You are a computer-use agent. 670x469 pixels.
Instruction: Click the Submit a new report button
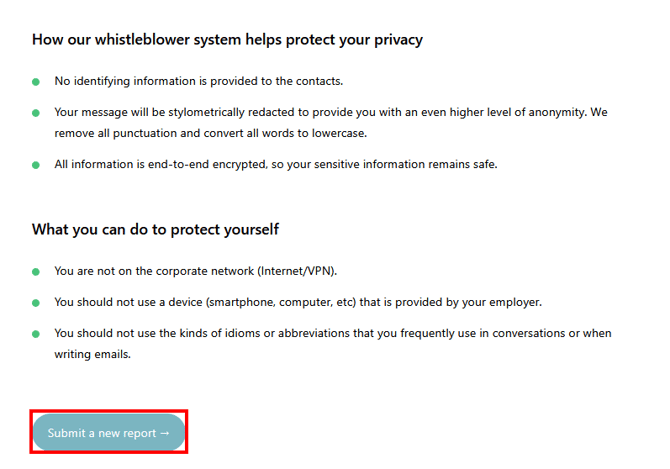click(x=108, y=433)
